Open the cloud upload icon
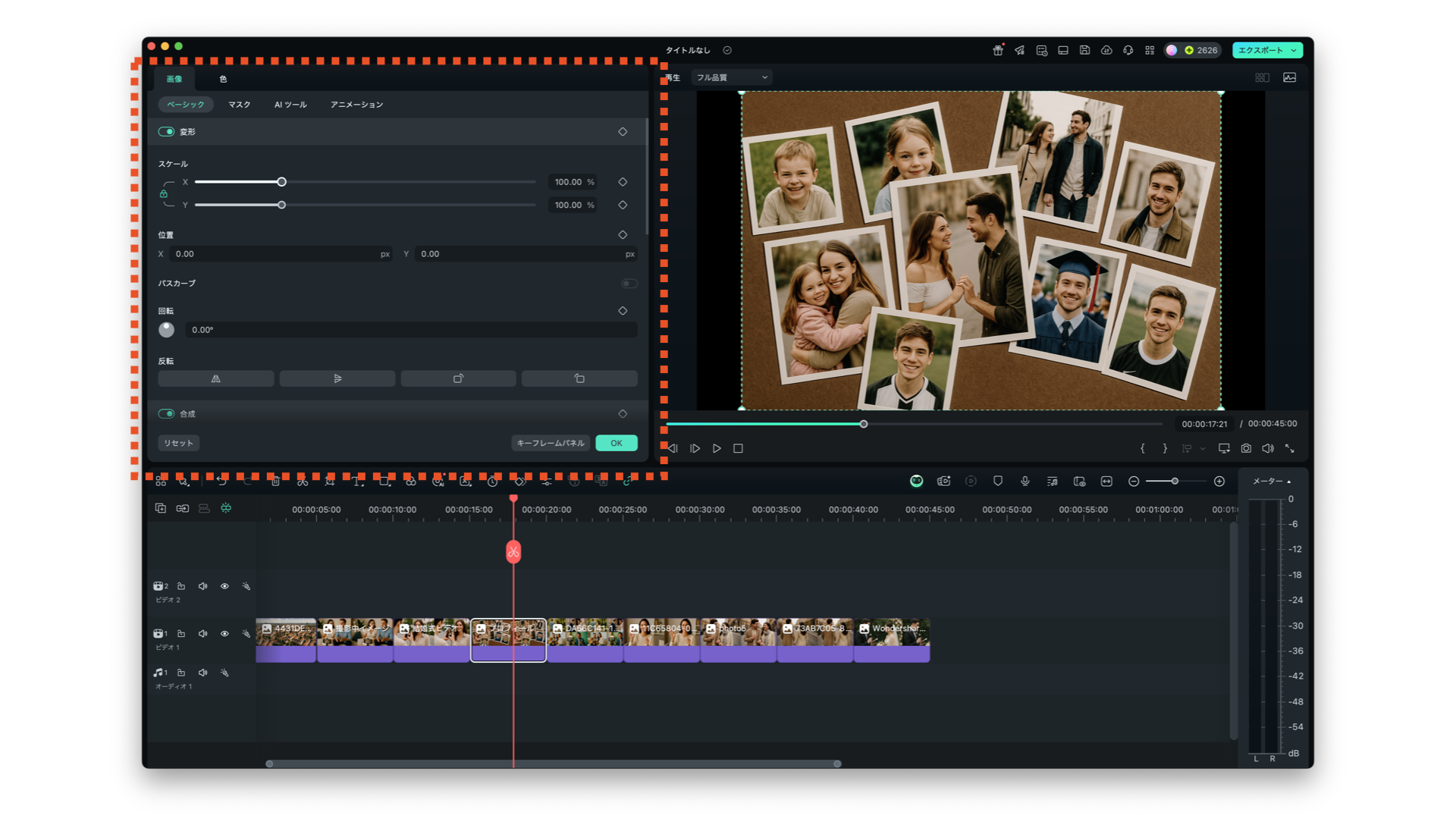Screen dimensions: 1456x819 point(1106,50)
